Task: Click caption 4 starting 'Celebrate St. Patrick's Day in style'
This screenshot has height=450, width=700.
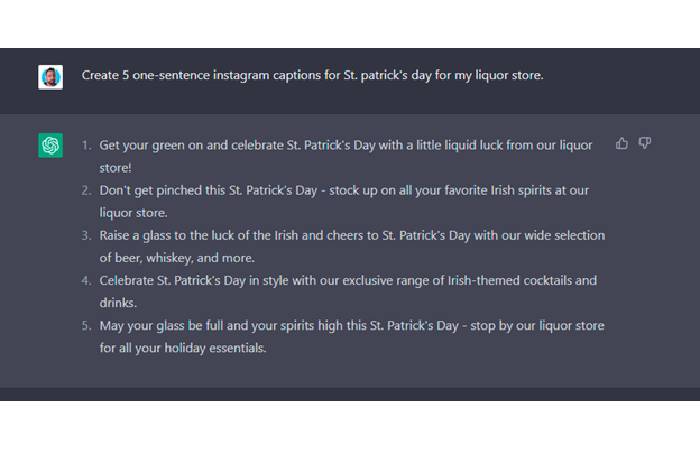Action: point(348,292)
